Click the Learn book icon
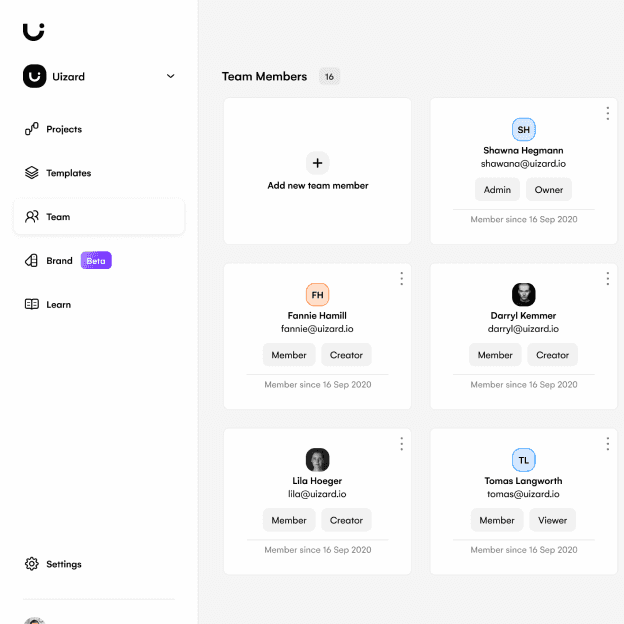The image size is (624, 624). (32, 304)
